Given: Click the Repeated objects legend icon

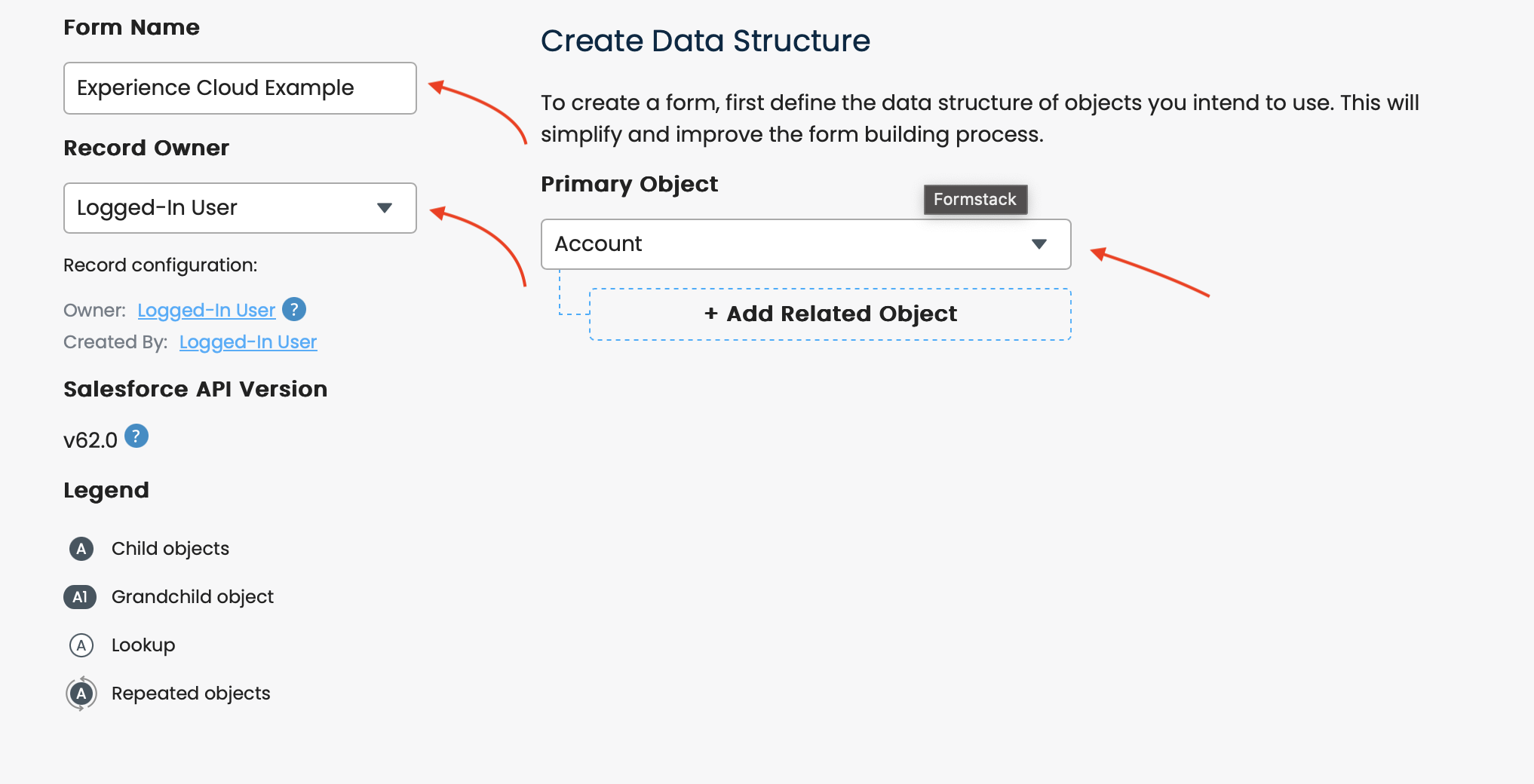Looking at the screenshot, I should click(x=81, y=694).
